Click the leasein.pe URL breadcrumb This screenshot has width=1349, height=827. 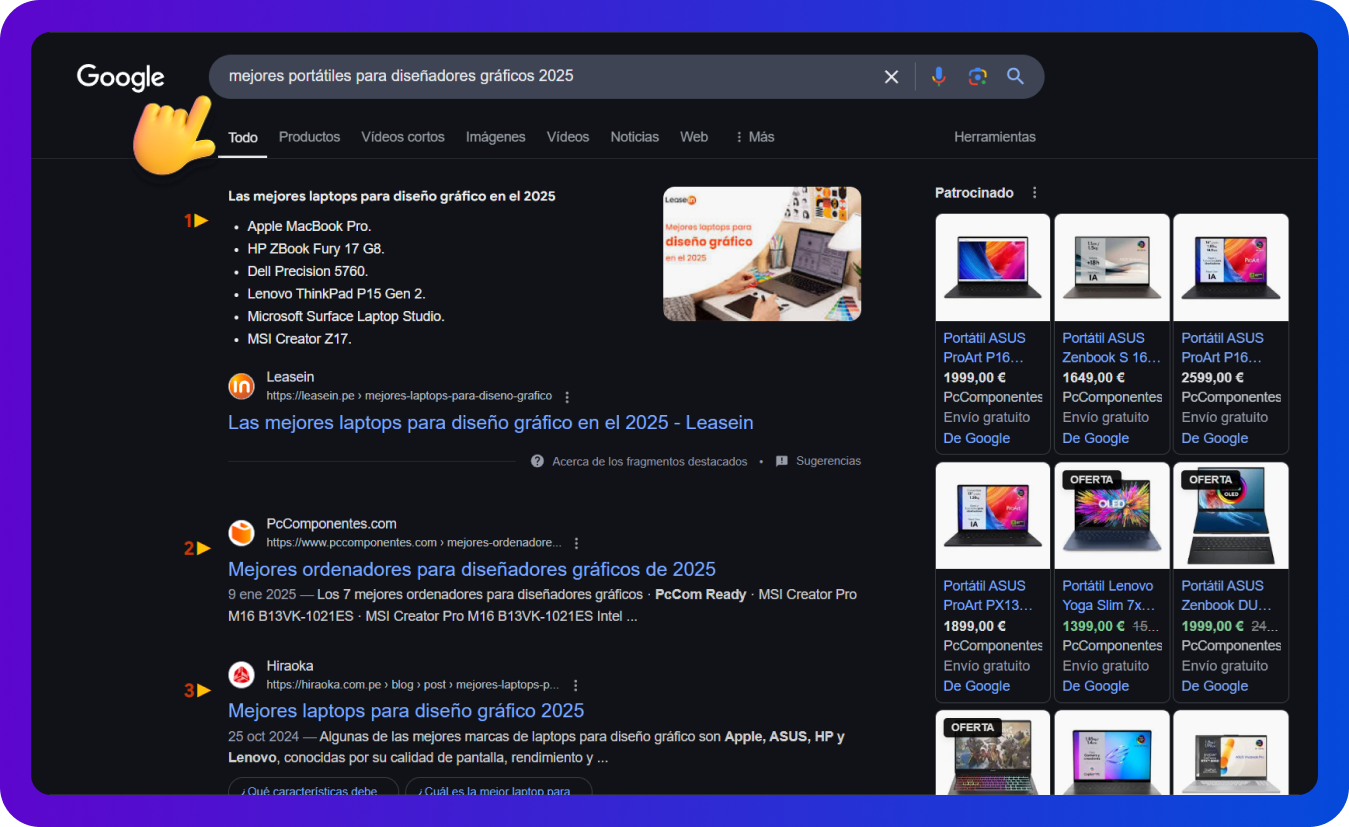[x=409, y=397]
